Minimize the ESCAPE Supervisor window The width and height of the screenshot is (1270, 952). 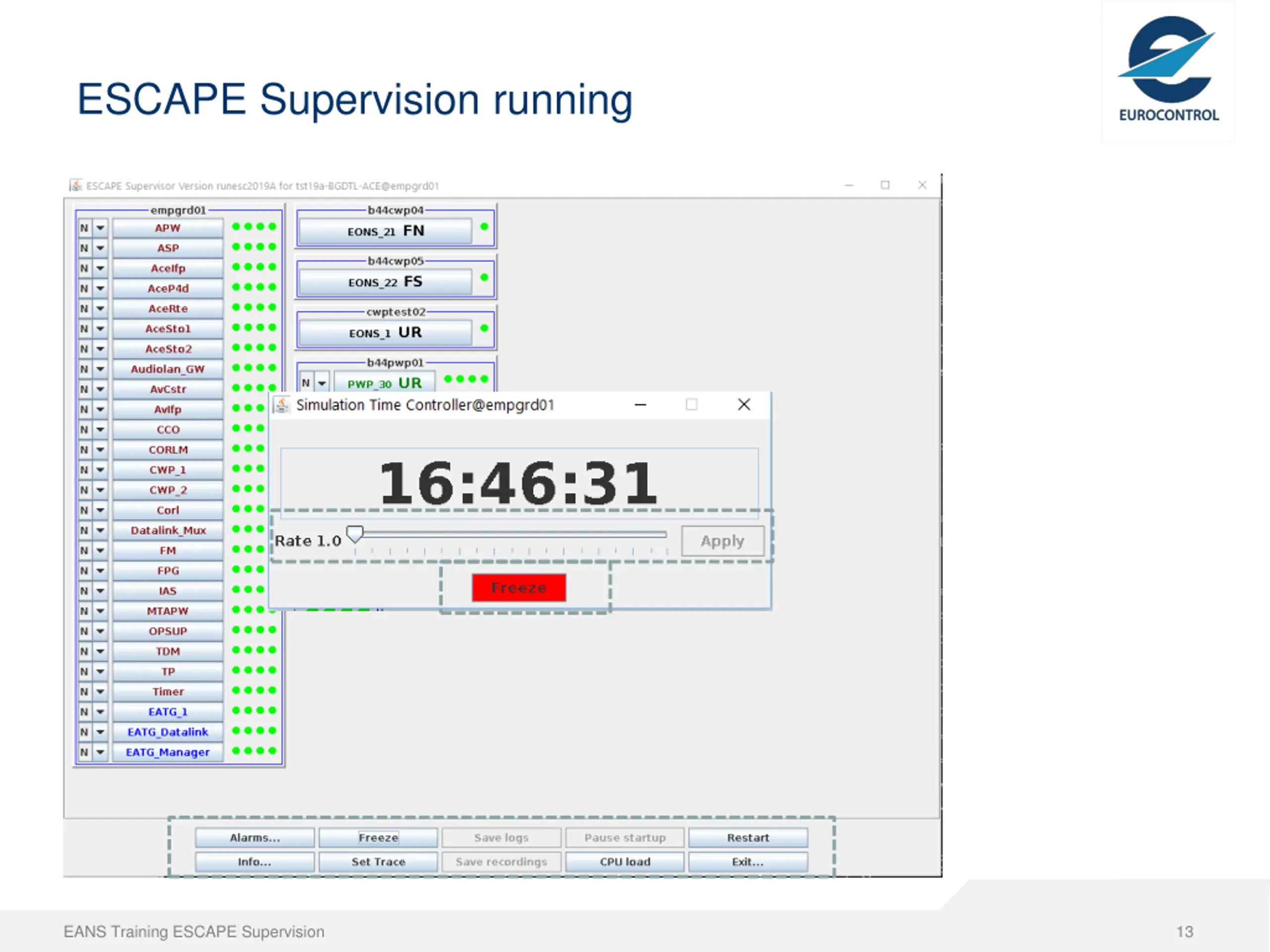(849, 185)
